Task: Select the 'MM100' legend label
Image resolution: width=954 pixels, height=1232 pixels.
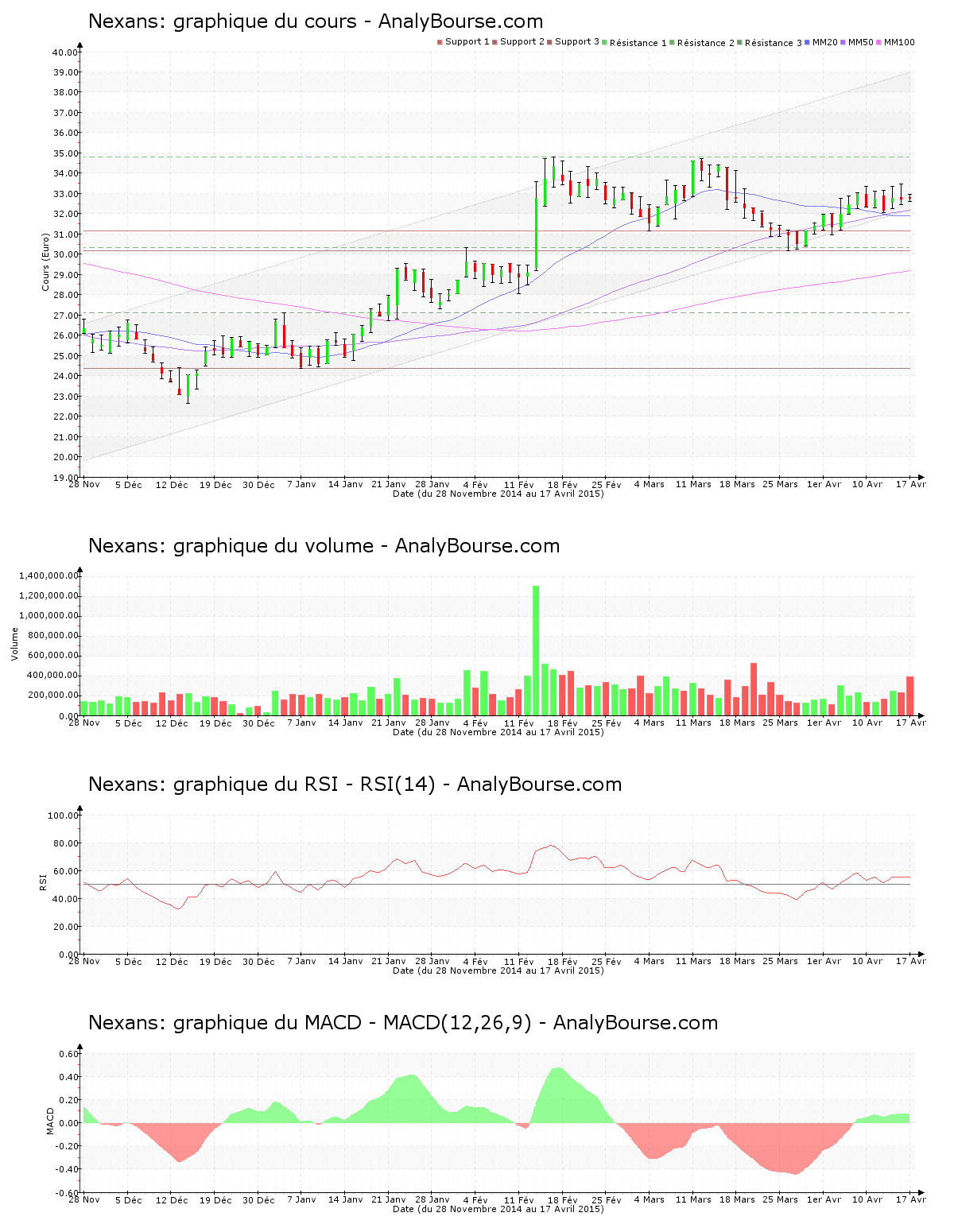Action: point(899,42)
